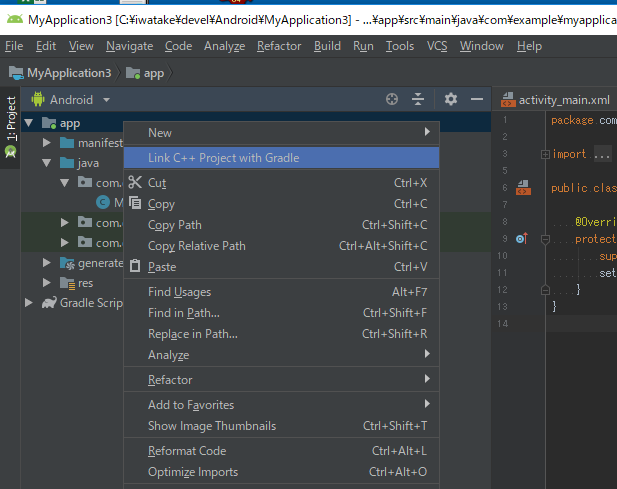
Task: Click the activity_main.xml file icon on tab
Action: pyautogui.click(x=508, y=100)
